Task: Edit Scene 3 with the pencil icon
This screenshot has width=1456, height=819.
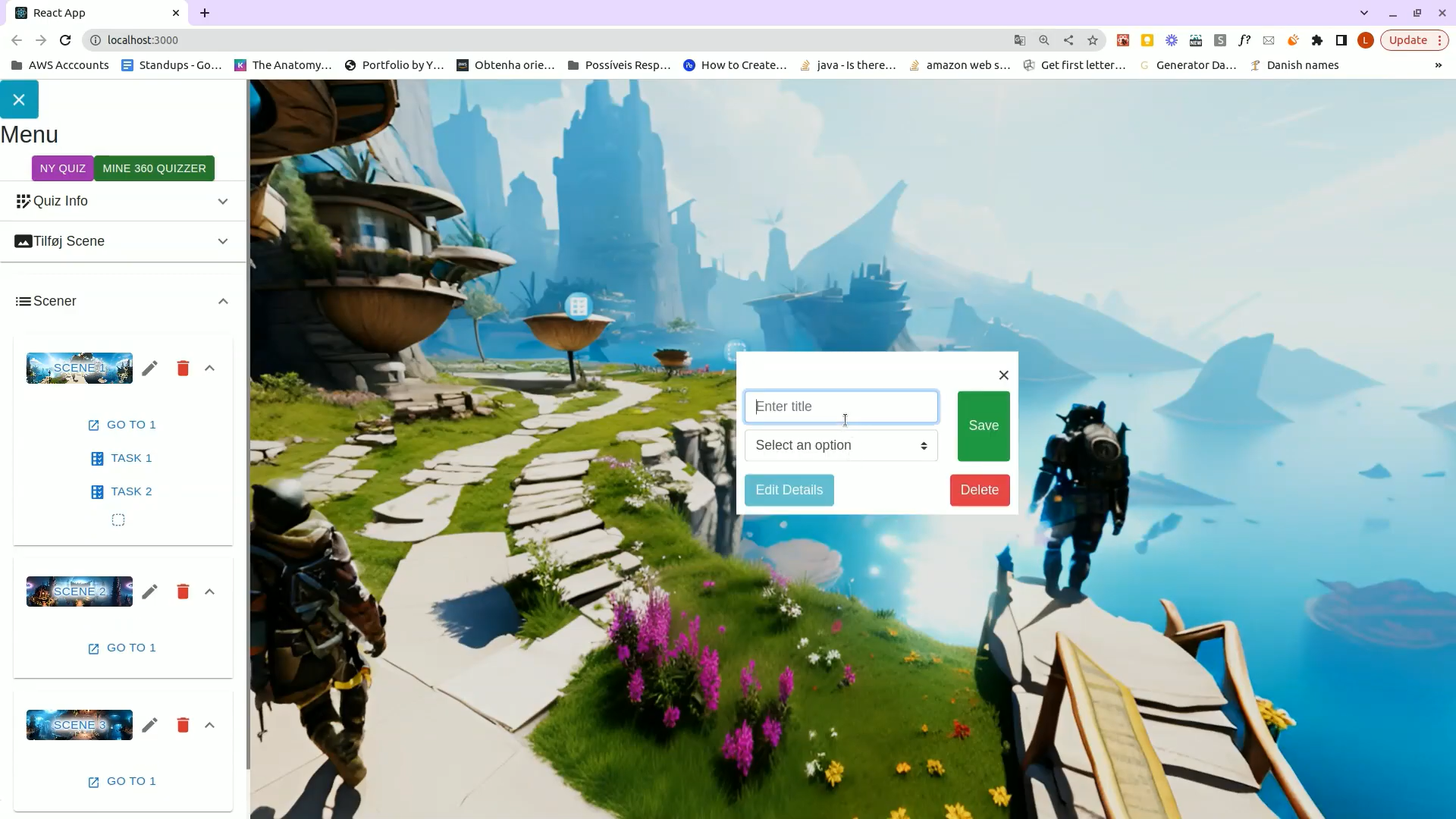Action: pyautogui.click(x=150, y=725)
